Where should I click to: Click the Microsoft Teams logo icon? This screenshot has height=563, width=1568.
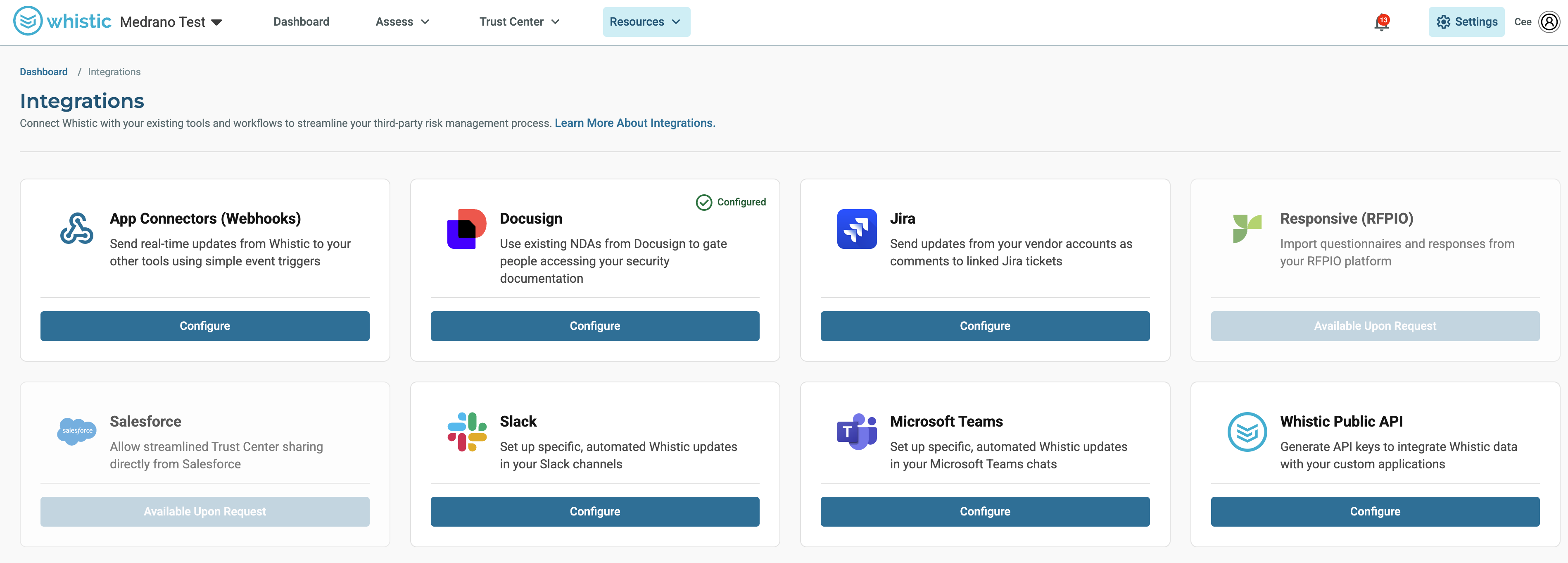856,432
